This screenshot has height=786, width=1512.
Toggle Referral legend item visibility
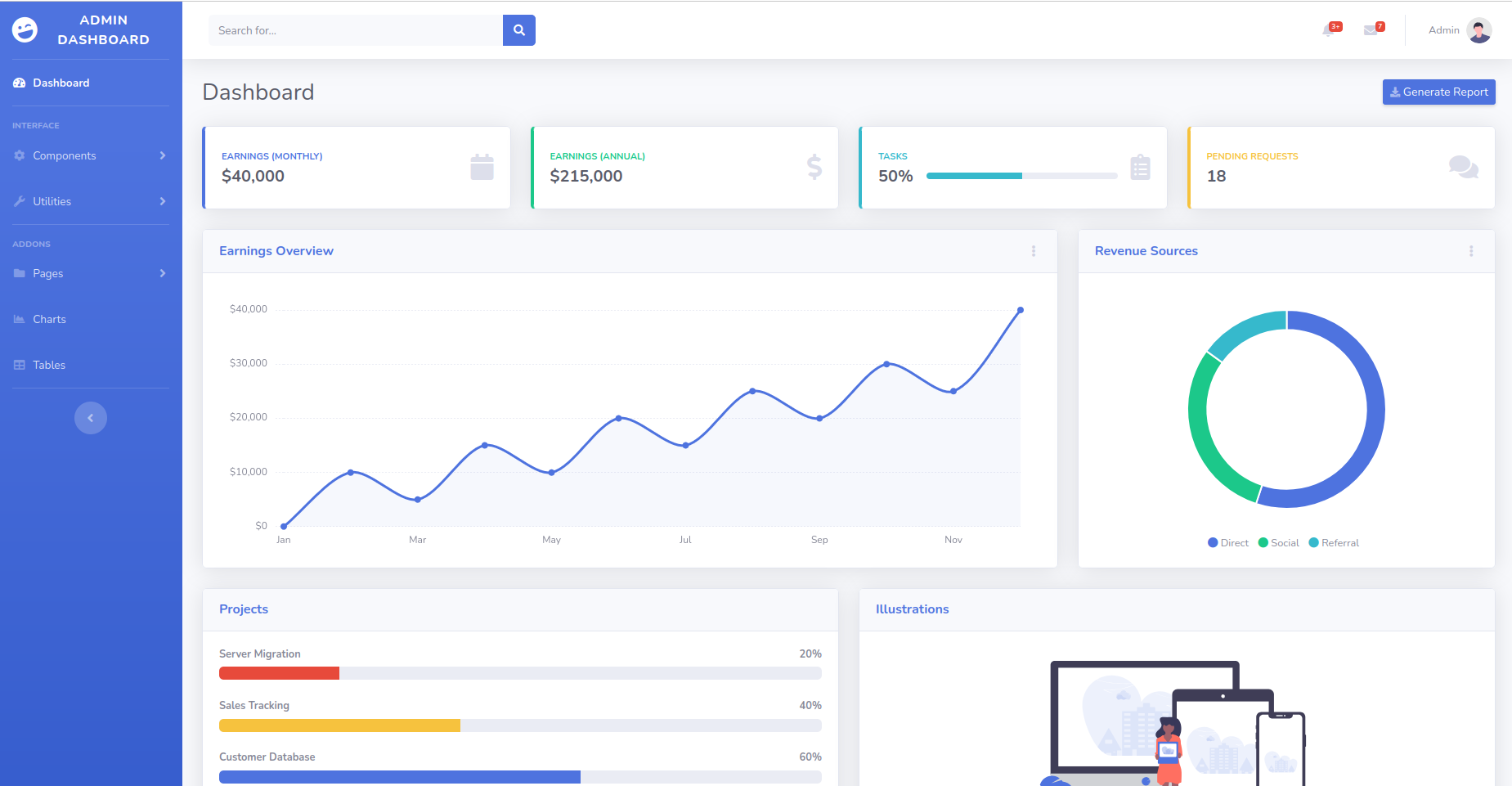1334,543
